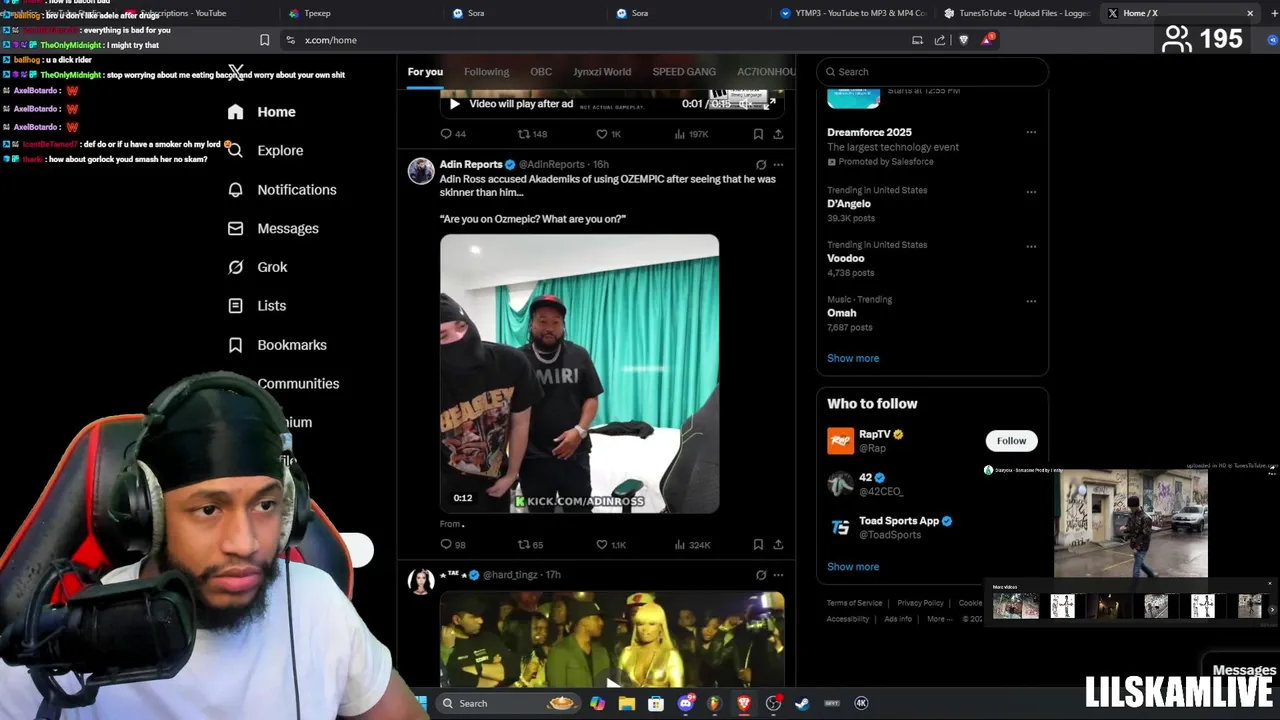This screenshot has width=1280, height=720.
Task: Open OBS Studio from the taskbar
Action: [x=773, y=703]
